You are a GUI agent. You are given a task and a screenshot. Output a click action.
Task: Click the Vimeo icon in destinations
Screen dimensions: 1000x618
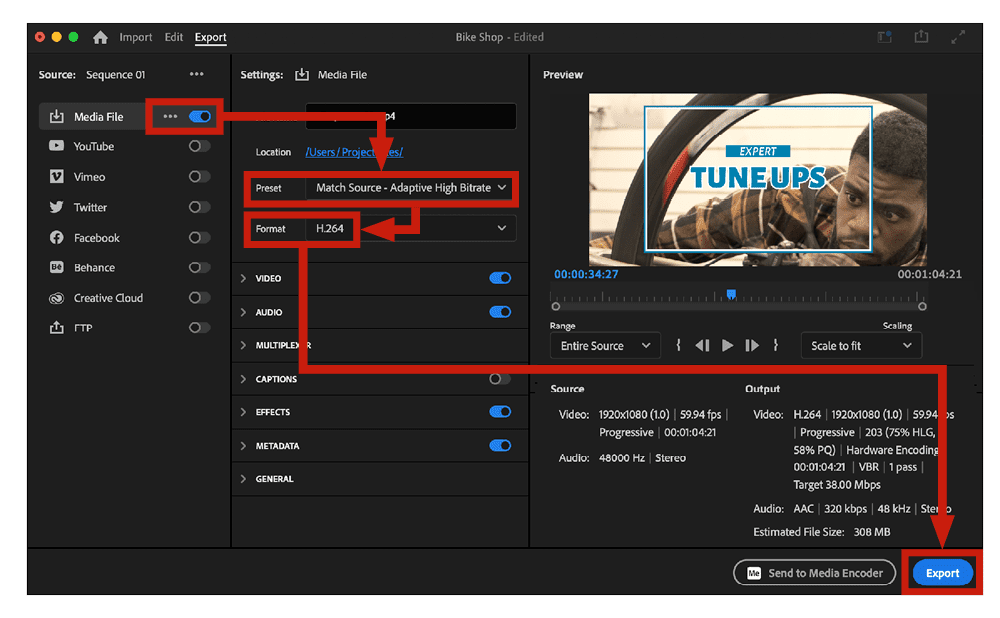[57, 176]
